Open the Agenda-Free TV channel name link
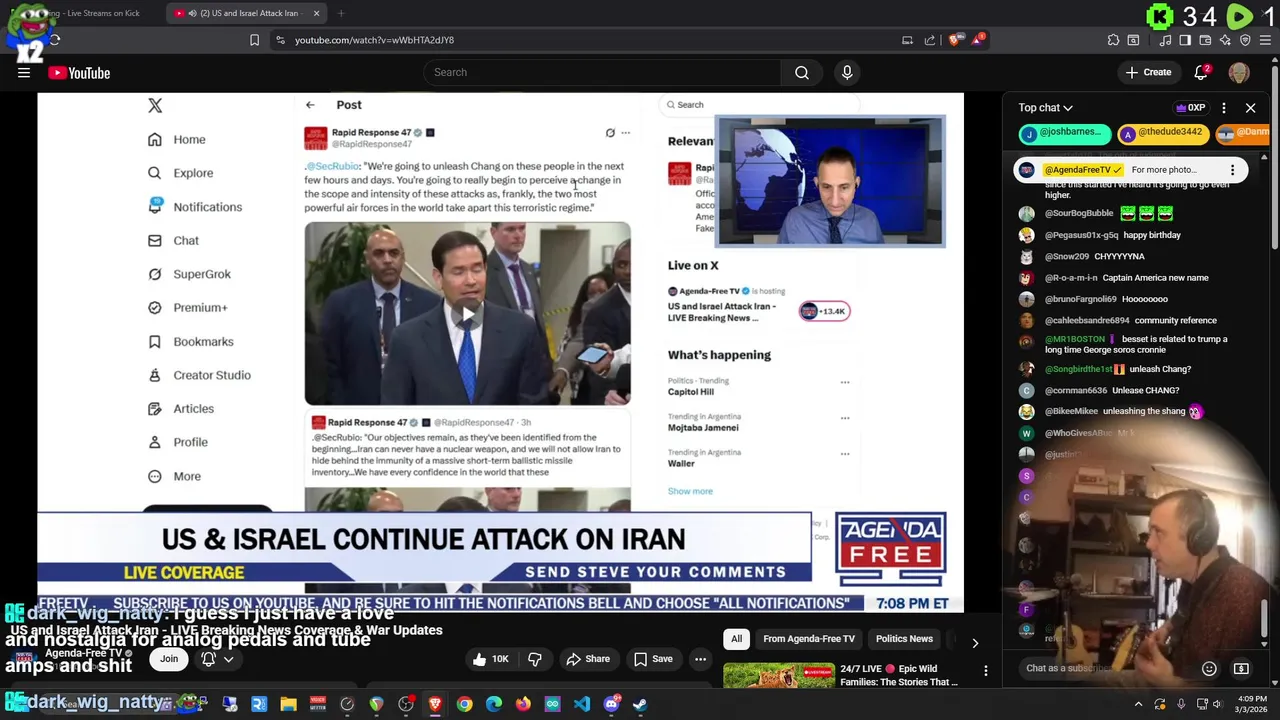The image size is (1280, 720). pyautogui.click(x=84, y=653)
